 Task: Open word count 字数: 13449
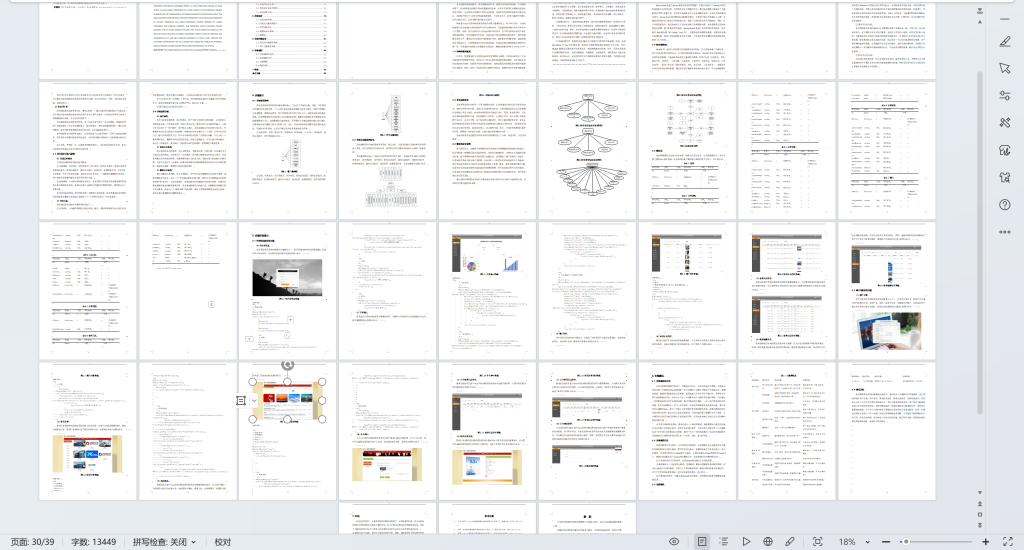93,542
